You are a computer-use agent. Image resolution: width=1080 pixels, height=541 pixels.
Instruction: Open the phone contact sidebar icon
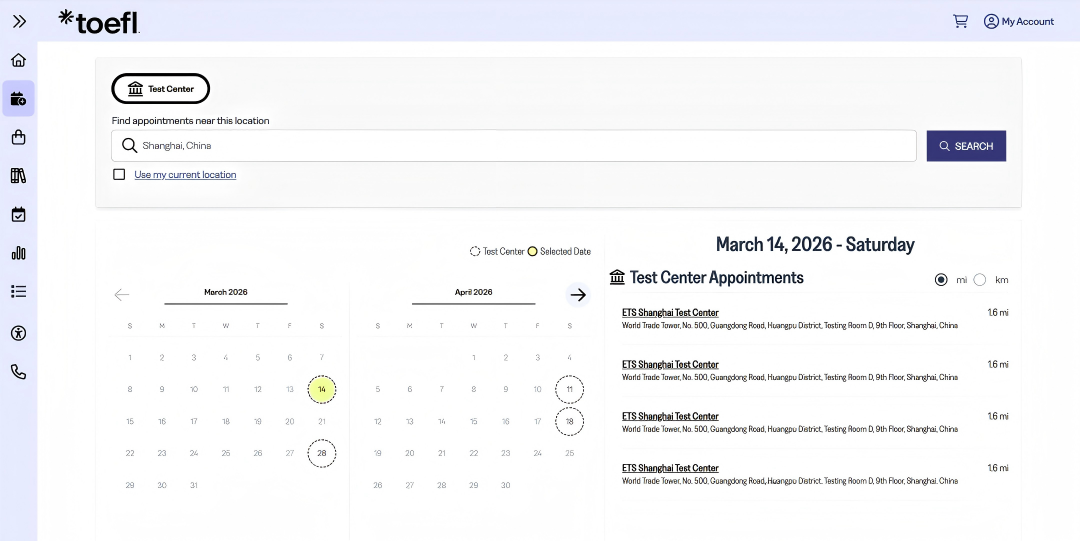[18, 372]
